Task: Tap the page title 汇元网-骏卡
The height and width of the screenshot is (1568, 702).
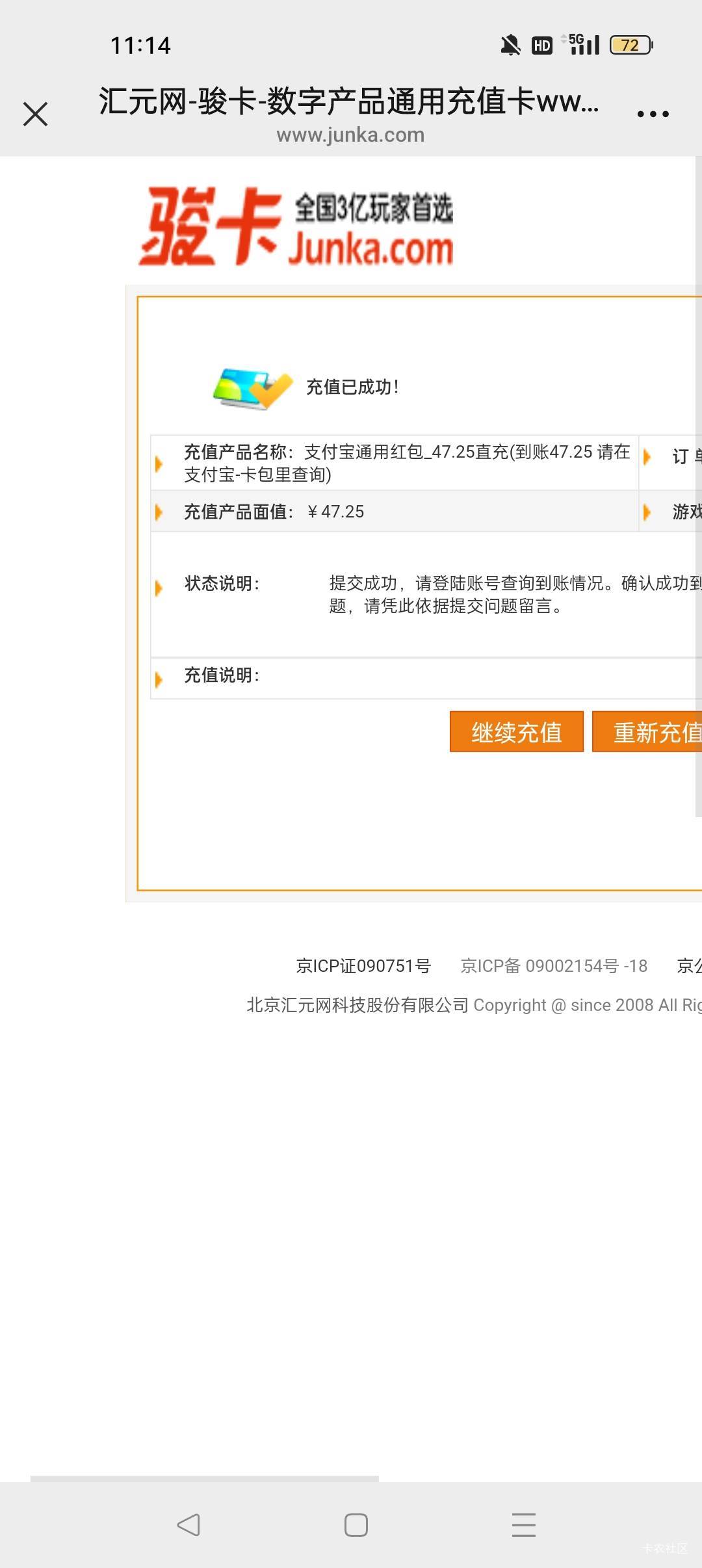Action: click(x=349, y=101)
